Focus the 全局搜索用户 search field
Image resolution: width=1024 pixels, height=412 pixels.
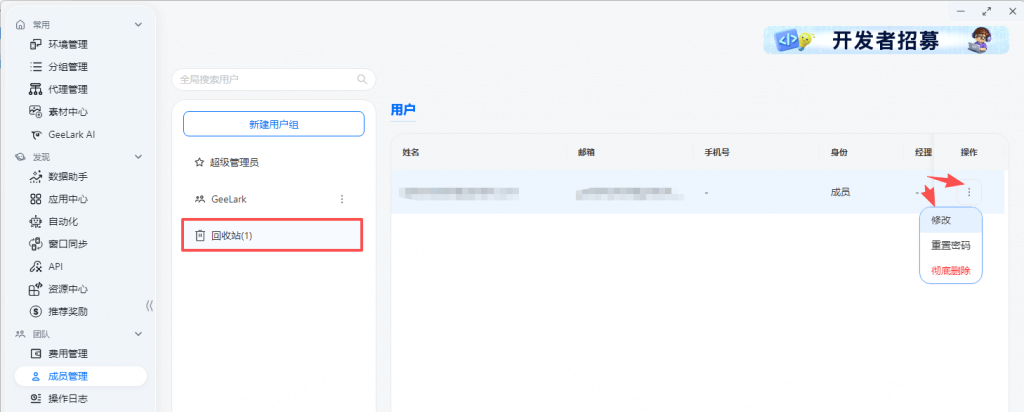tap(265, 79)
